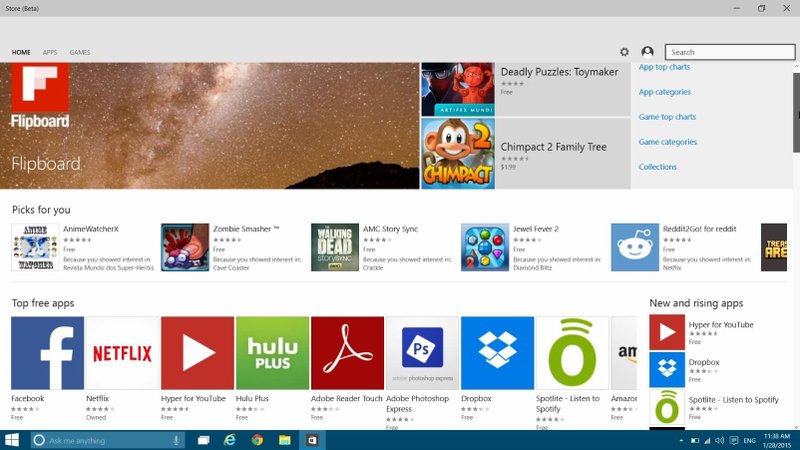800x450 pixels.
Task: Switch to the APPS tab
Action: [50, 52]
